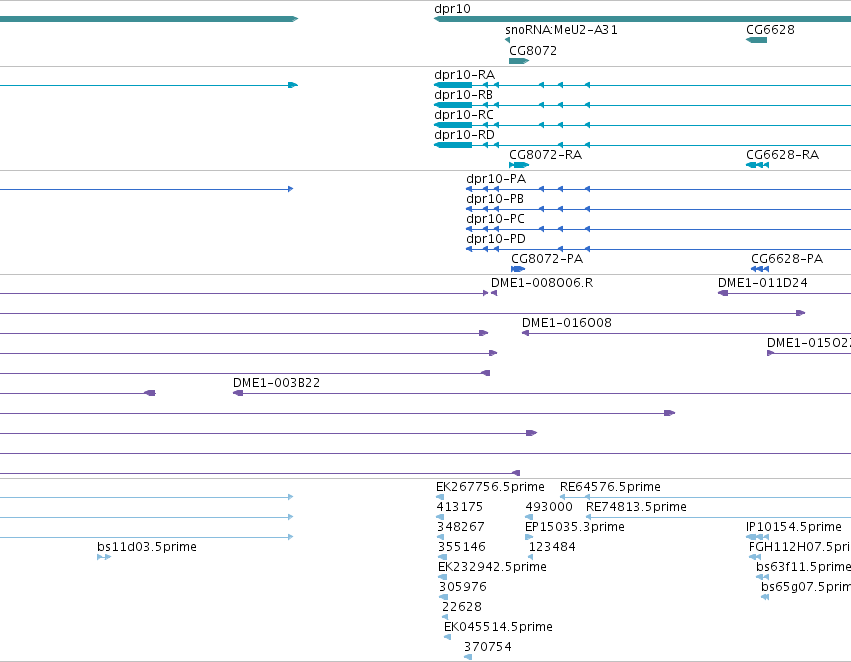
Task: Click EST bs63f11.5prime label
Action: coord(803,567)
